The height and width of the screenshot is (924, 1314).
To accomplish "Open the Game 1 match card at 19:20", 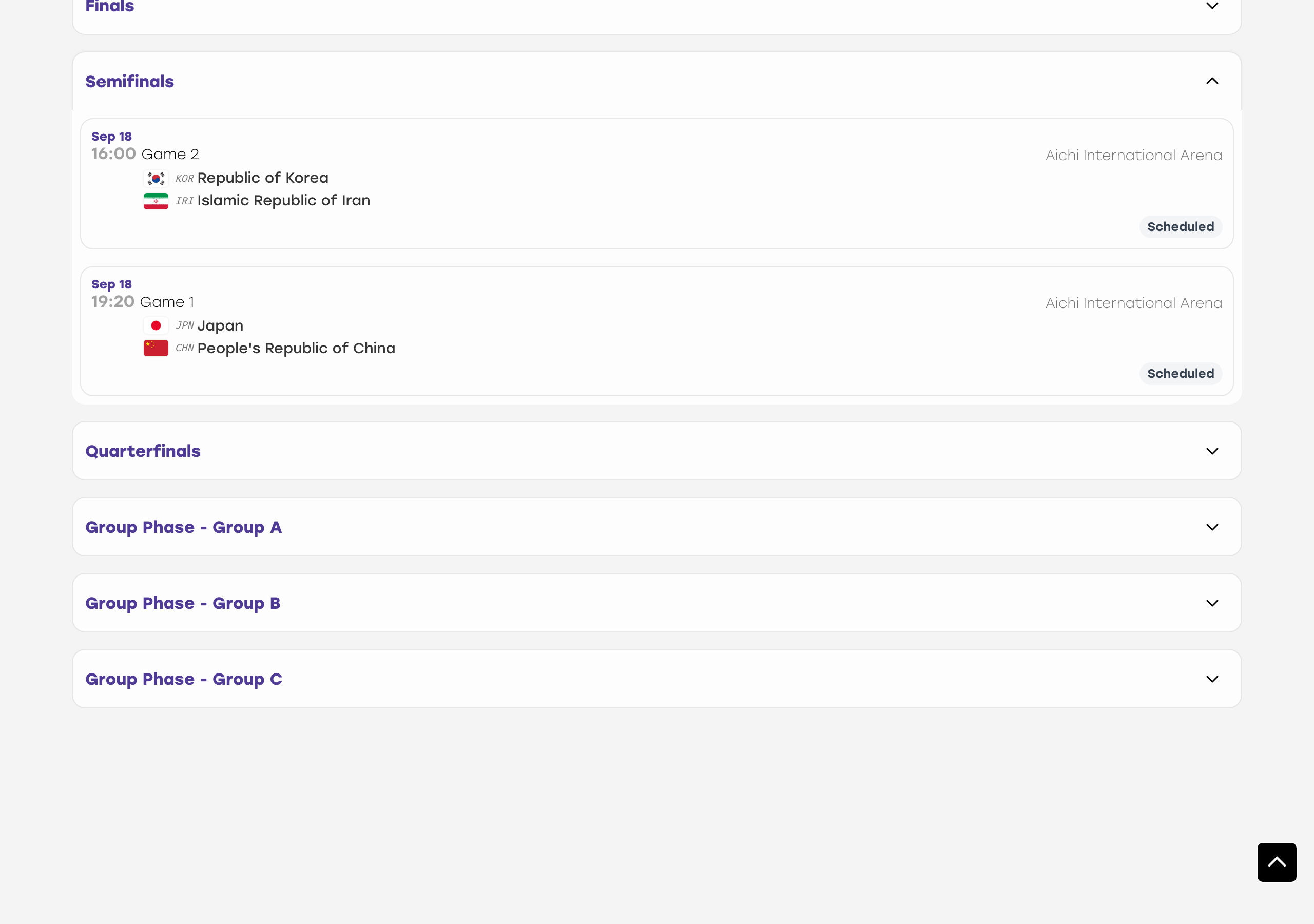I will [x=656, y=331].
